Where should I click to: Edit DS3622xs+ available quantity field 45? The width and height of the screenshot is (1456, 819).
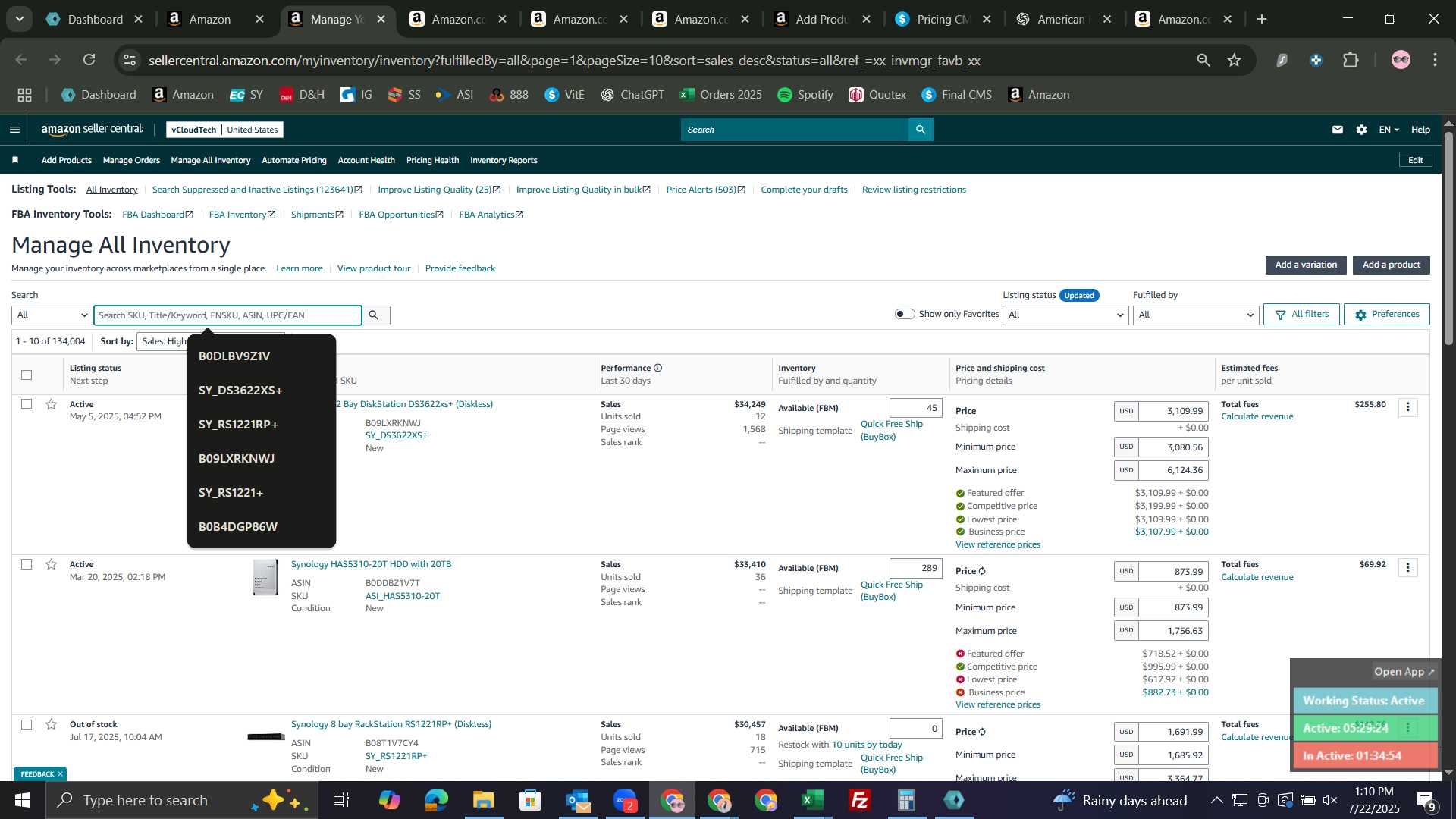click(915, 408)
